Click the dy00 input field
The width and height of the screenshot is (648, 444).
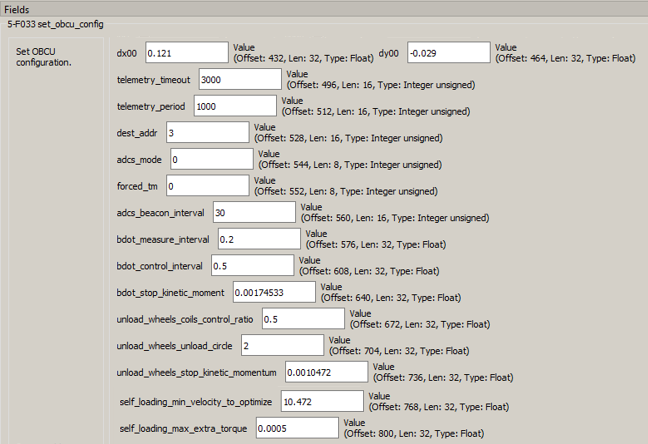tap(448, 53)
